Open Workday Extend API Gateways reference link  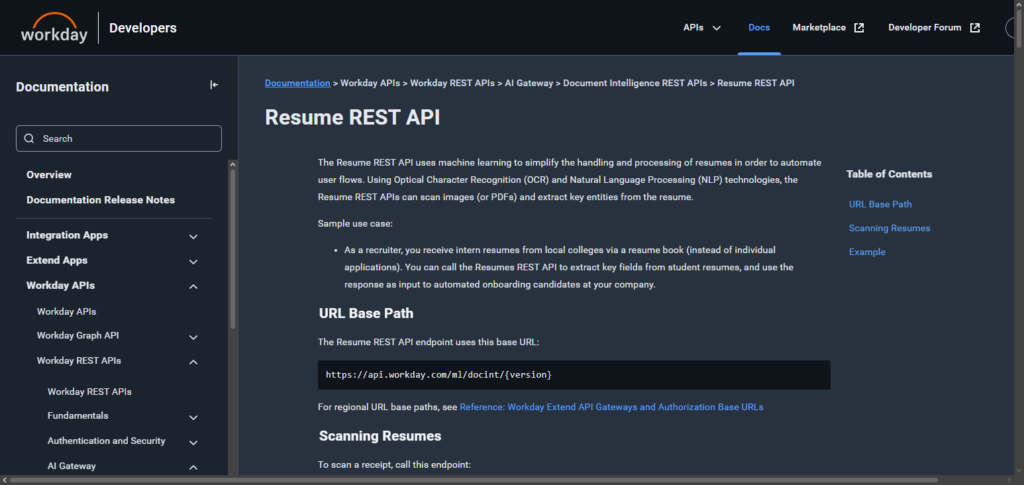coord(611,407)
